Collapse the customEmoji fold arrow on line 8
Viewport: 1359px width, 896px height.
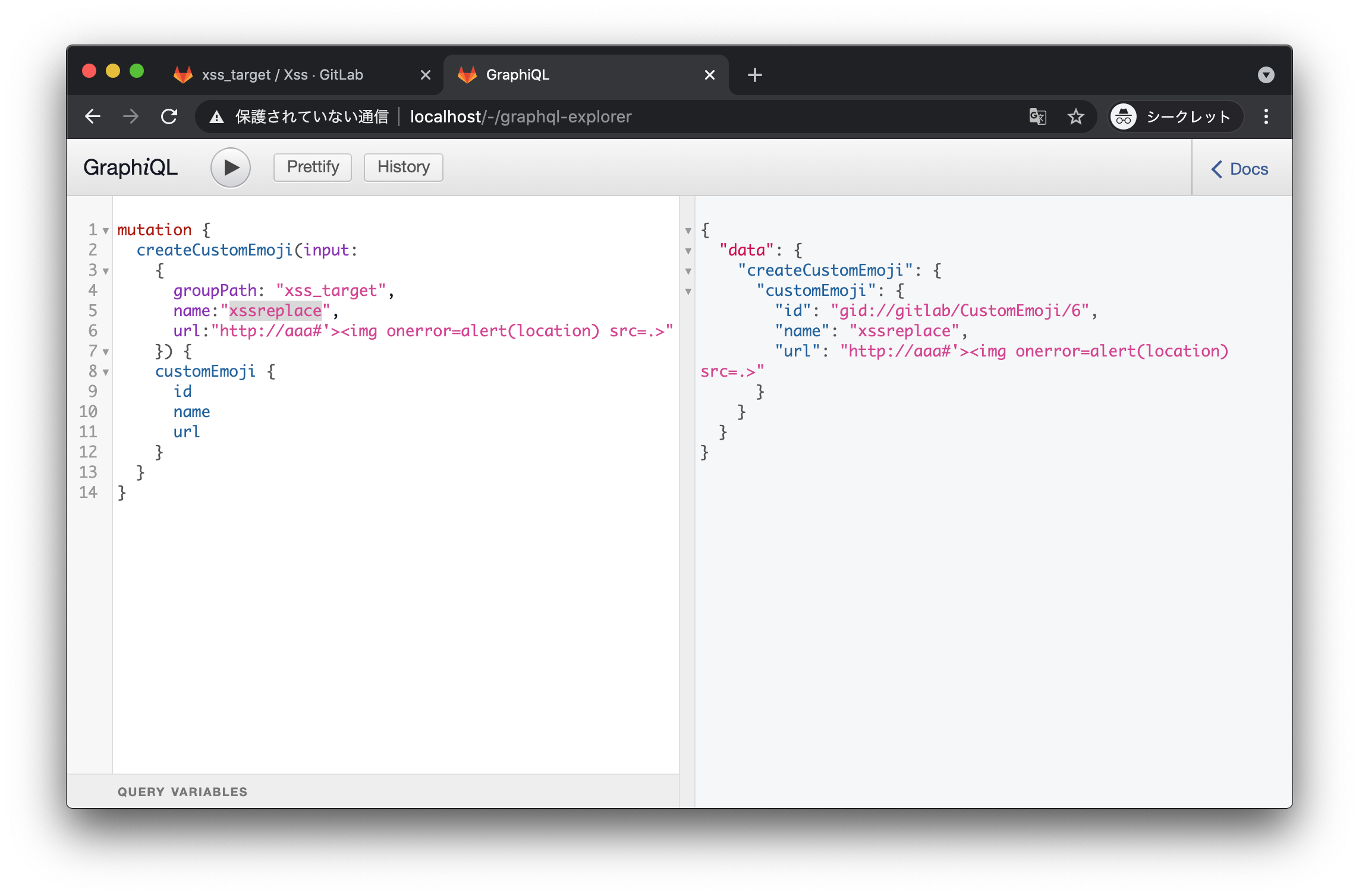coord(106,372)
